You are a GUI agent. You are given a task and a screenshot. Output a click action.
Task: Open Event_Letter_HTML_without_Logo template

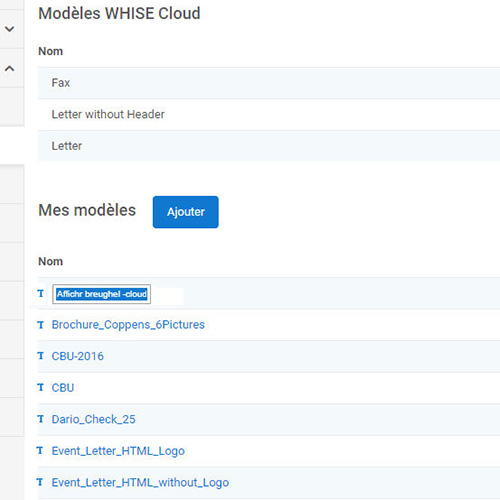pos(140,483)
